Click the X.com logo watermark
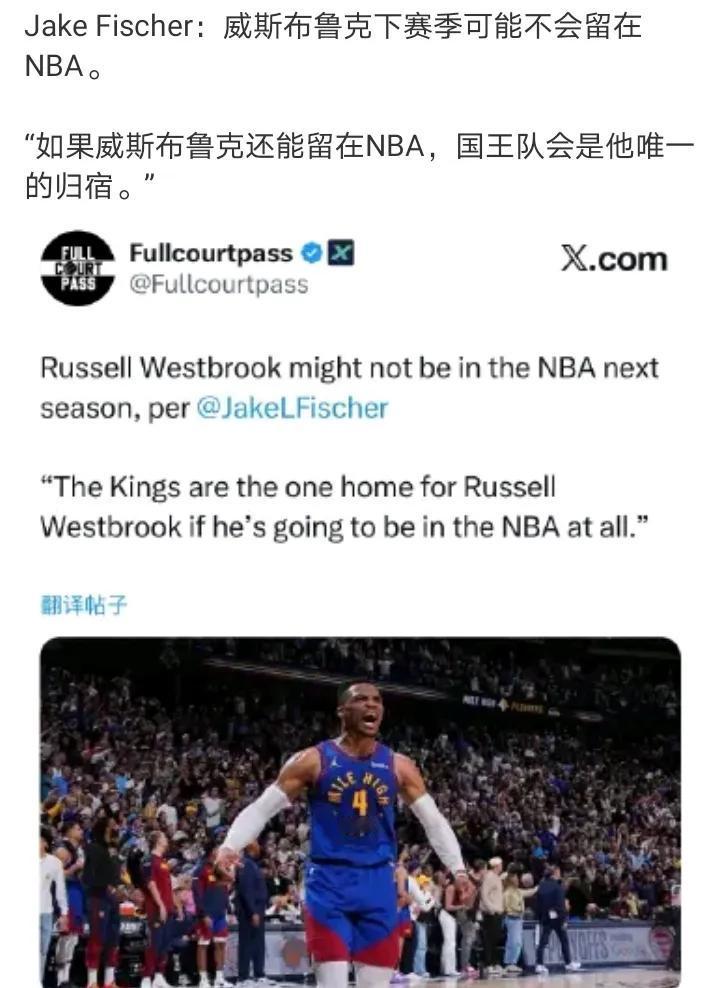720x988 pixels. 614,259
